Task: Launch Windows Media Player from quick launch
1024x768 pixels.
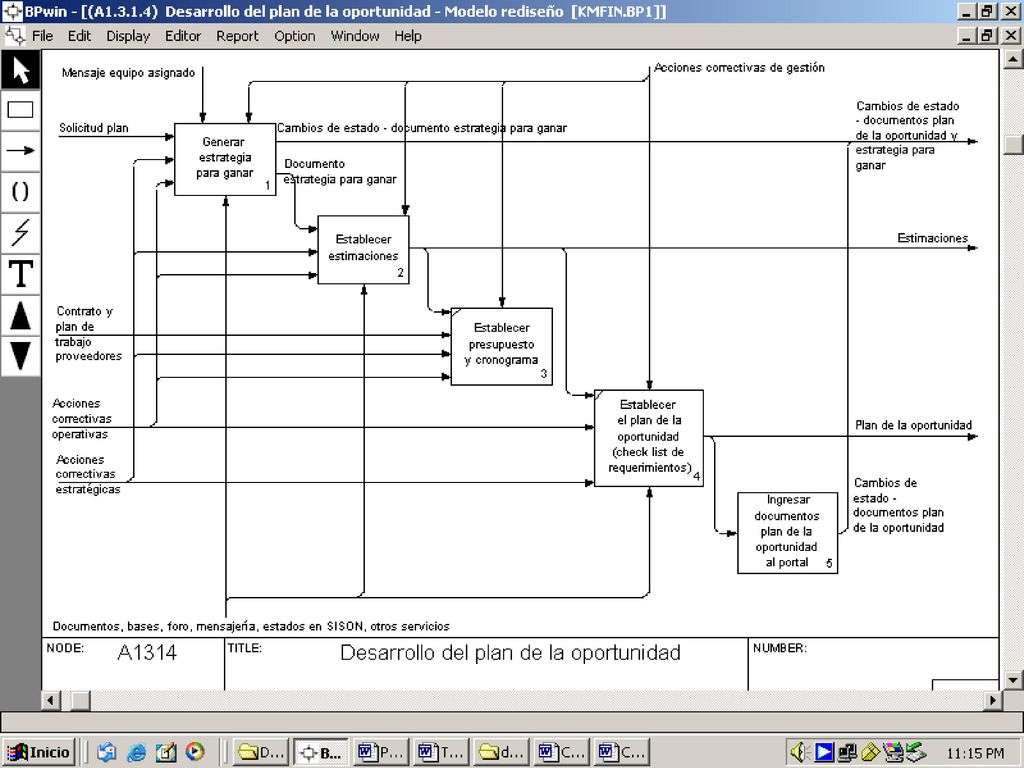Action: point(195,752)
